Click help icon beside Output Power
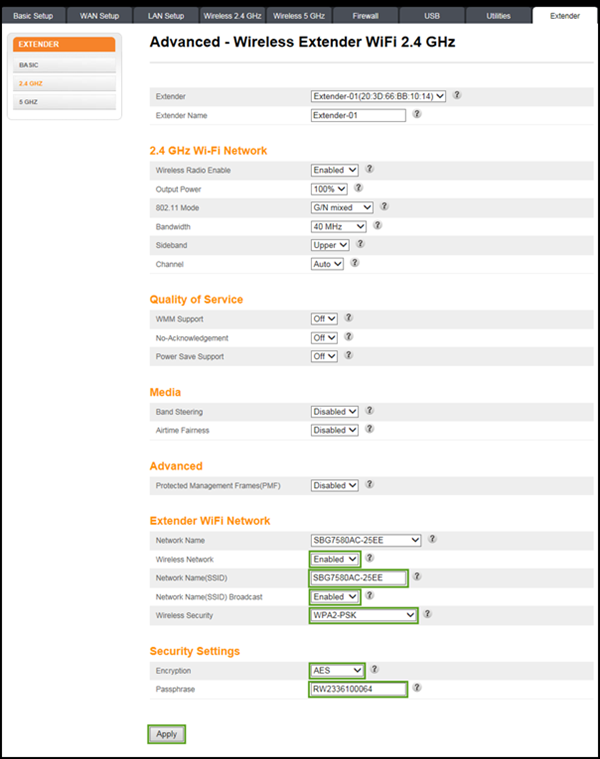Image resolution: width=600 pixels, height=759 pixels. pyautogui.click(x=358, y=188)
